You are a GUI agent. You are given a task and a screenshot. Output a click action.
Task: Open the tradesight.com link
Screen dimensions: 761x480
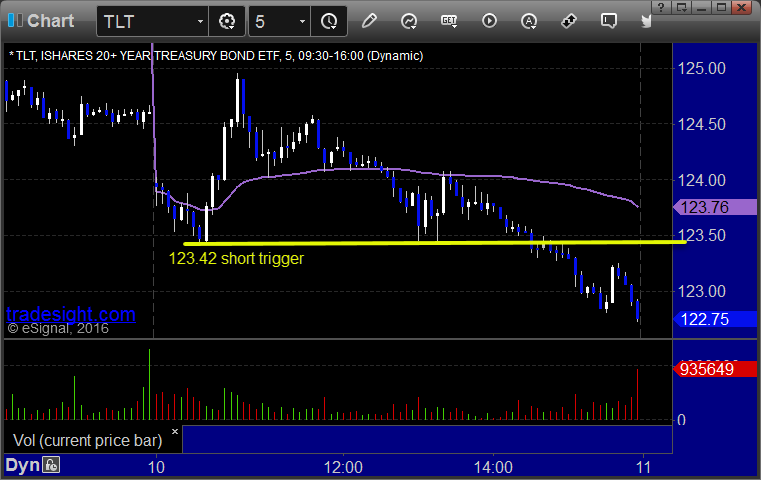tap(71, 314)
